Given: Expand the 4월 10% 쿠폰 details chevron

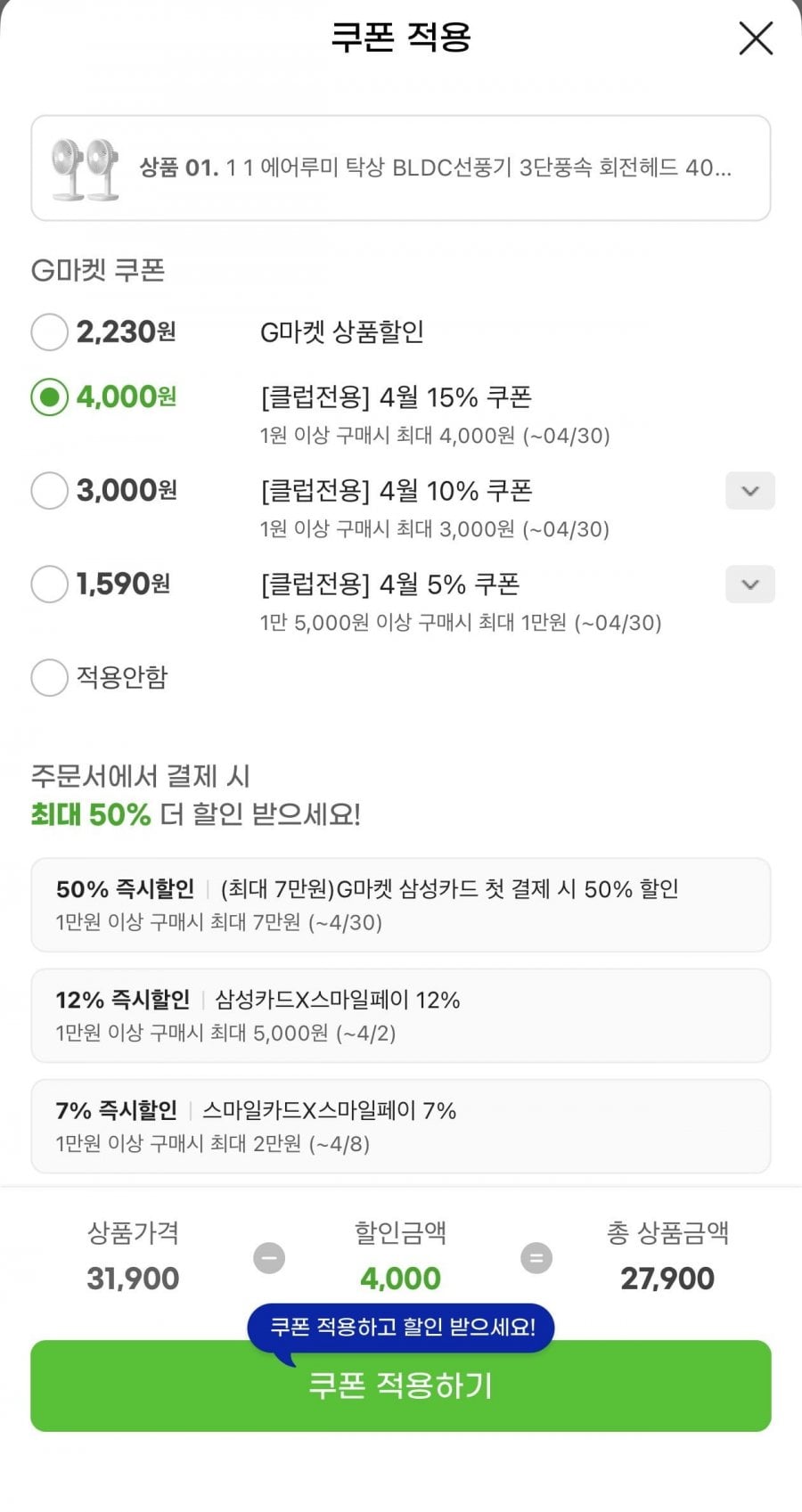Looking at the screenshot, I should (x=749, y=491).
